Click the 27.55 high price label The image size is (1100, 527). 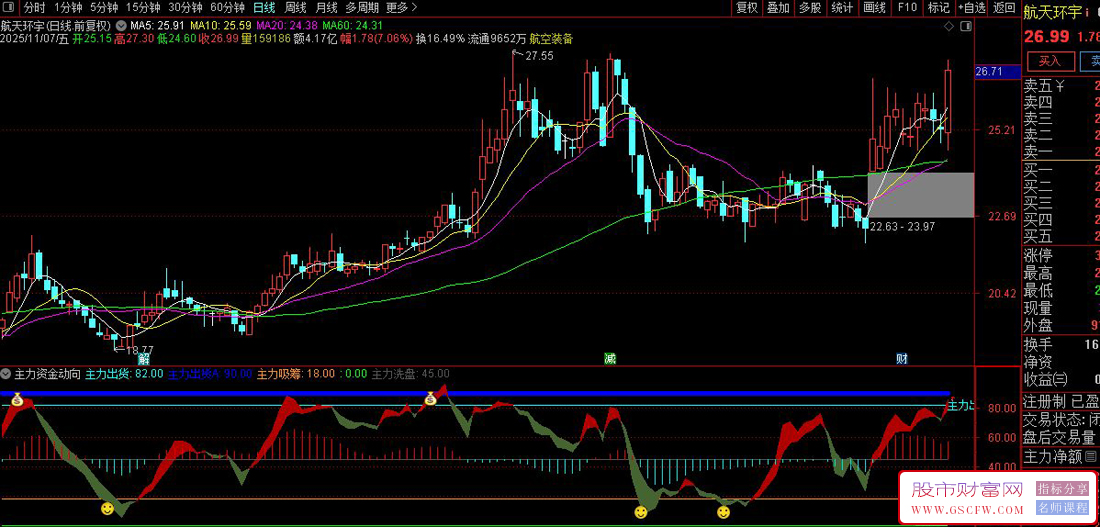click(x=539, y=56)
